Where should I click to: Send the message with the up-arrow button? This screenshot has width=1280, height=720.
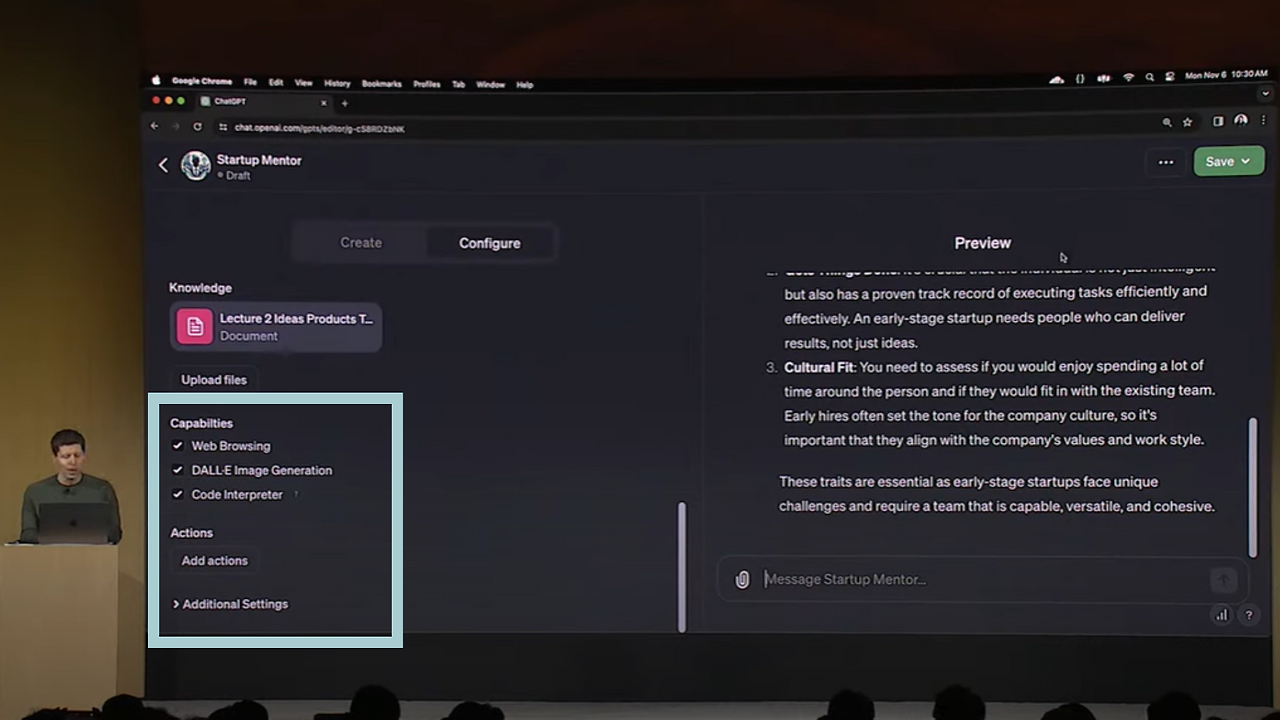[x=1223, y=580]
